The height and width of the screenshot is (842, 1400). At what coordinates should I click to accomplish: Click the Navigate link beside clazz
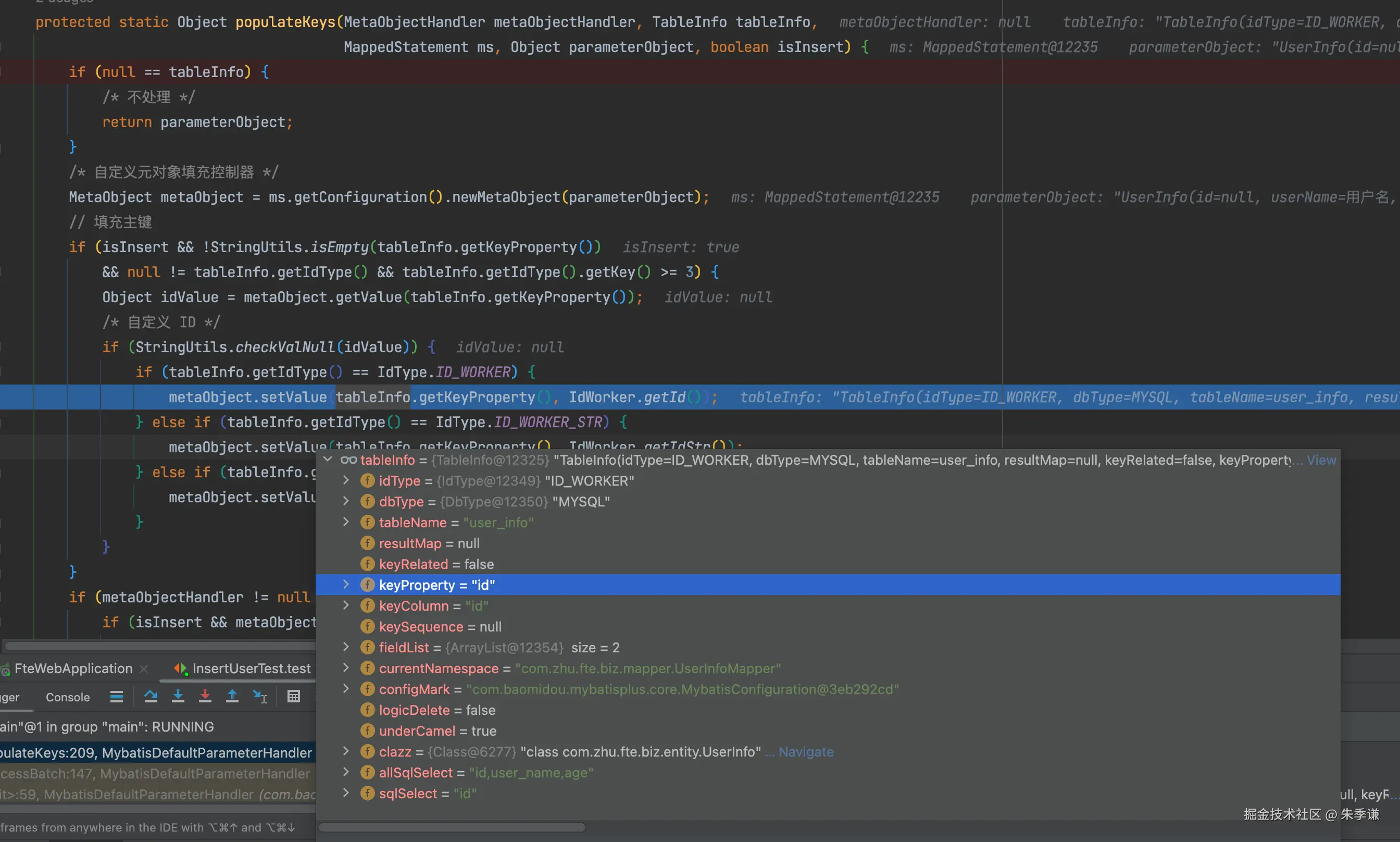805,752
